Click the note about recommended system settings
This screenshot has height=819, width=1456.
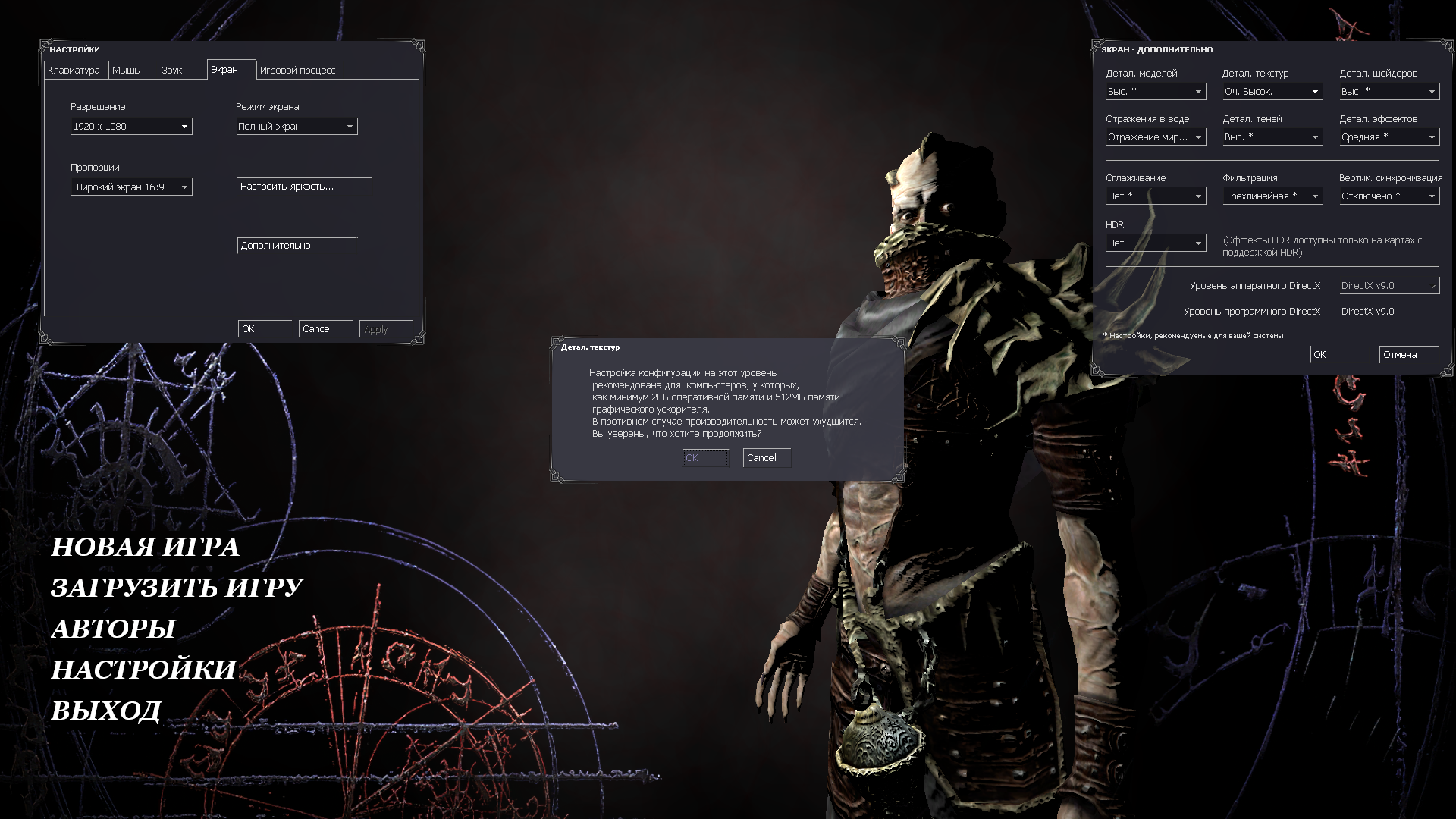pos(1193,335)
